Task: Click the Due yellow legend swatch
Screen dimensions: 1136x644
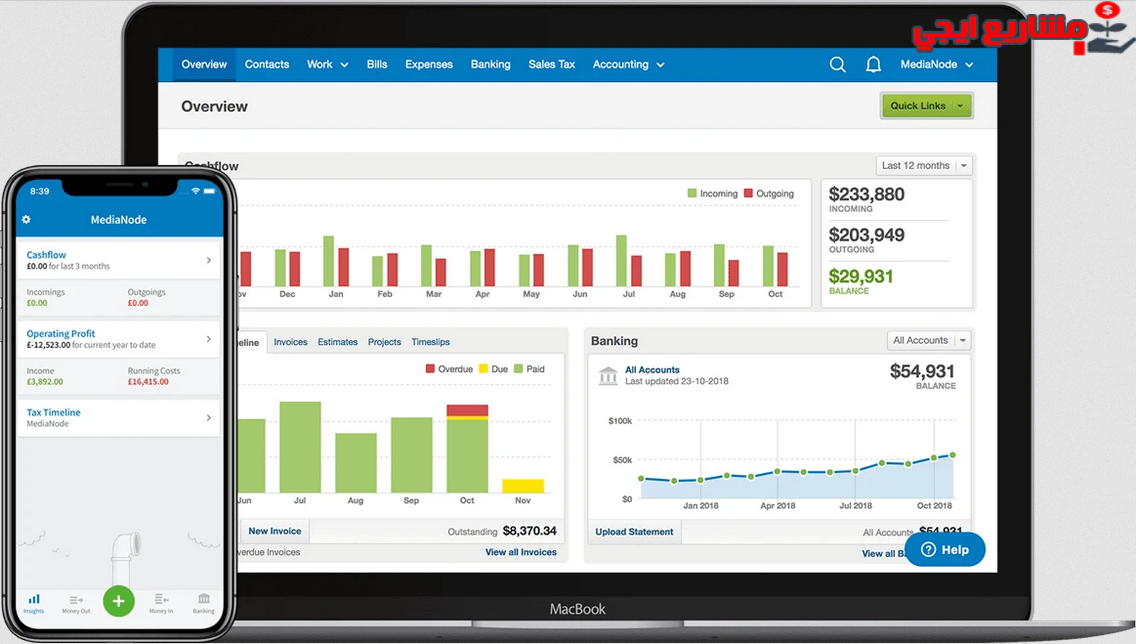Action: click(x=484, y=369)
